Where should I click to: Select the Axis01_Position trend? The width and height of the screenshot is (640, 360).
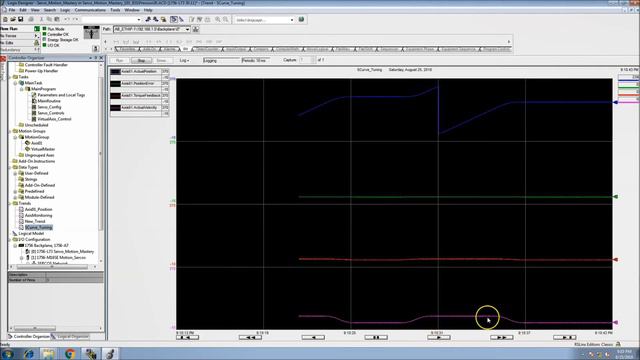[x=38, y=209]
